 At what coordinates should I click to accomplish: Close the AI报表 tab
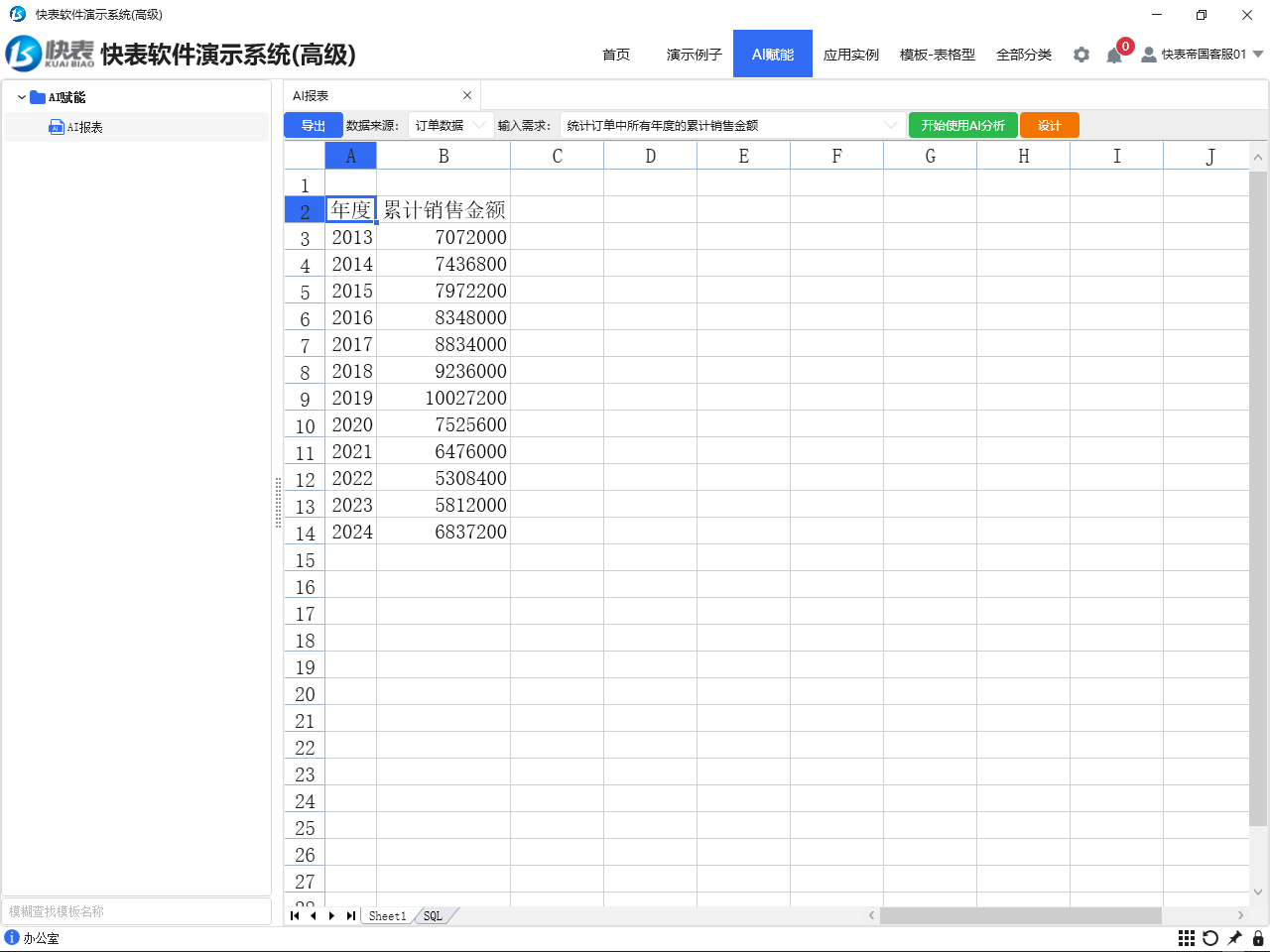[467, 95]
